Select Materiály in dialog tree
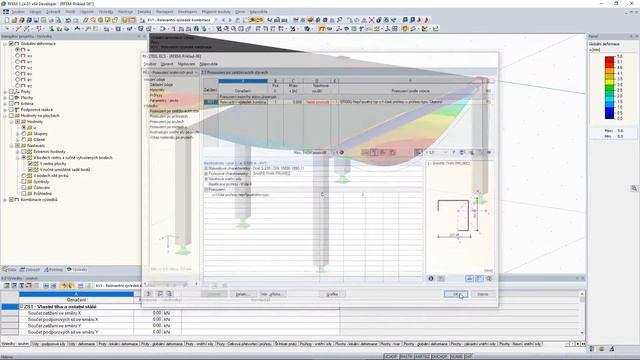 [x=157, y=90]
